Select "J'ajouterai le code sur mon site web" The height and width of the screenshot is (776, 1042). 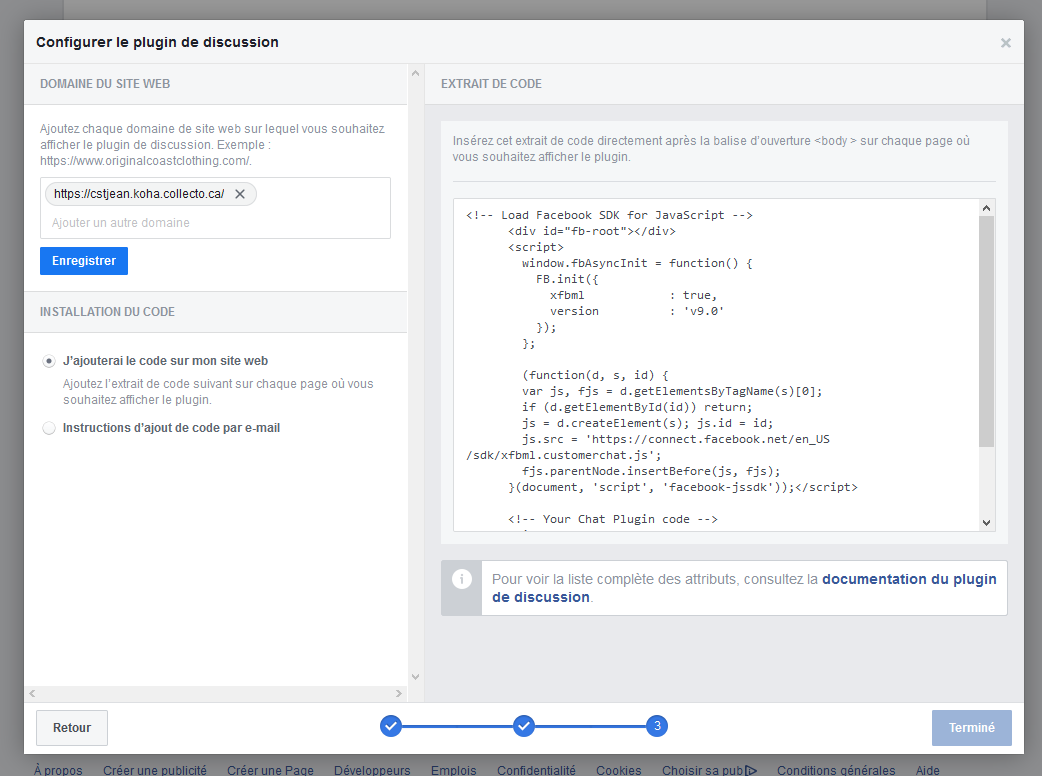tap(49, 361)
